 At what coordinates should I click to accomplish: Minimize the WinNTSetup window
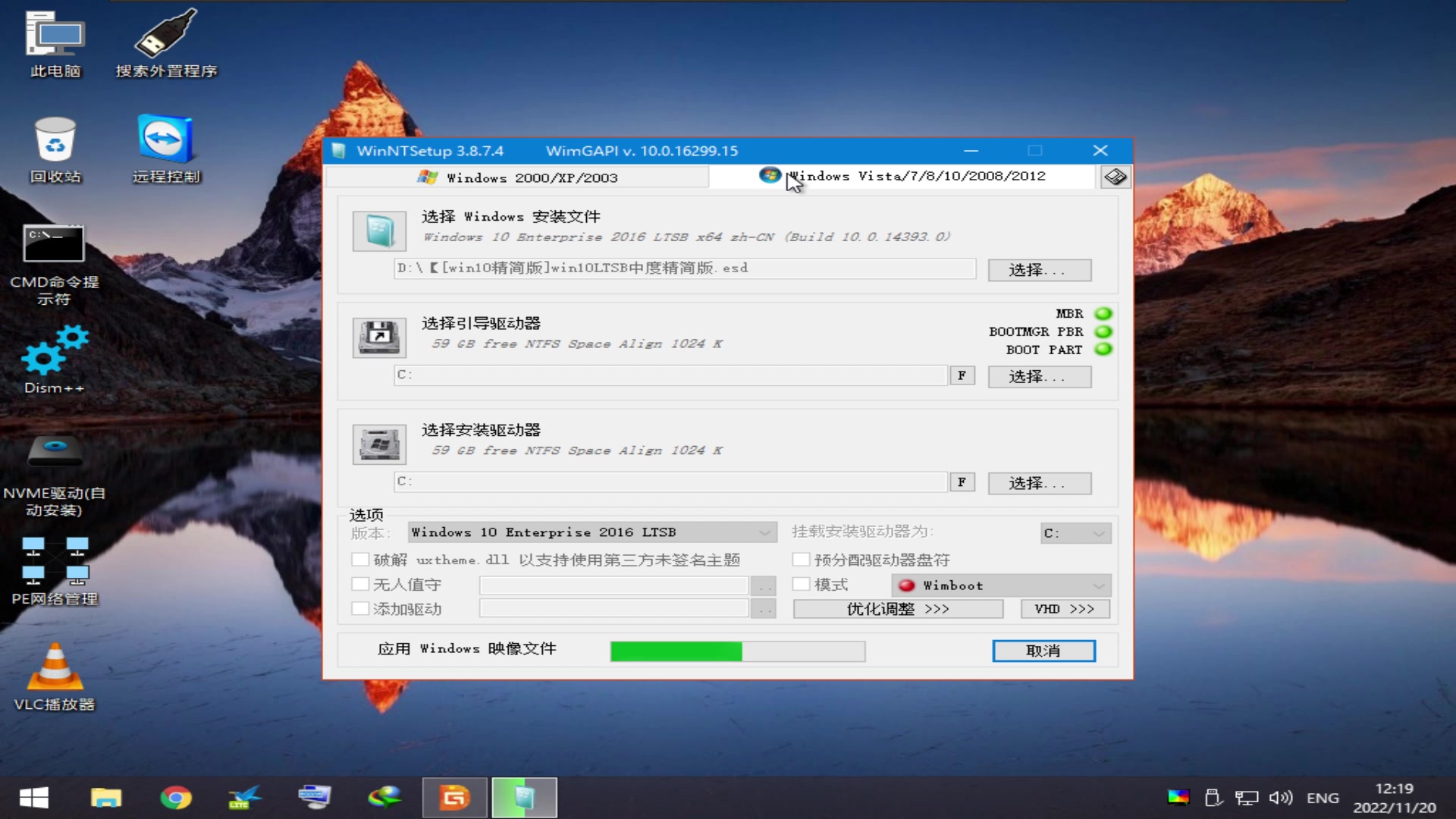click(x=971, y=151)
